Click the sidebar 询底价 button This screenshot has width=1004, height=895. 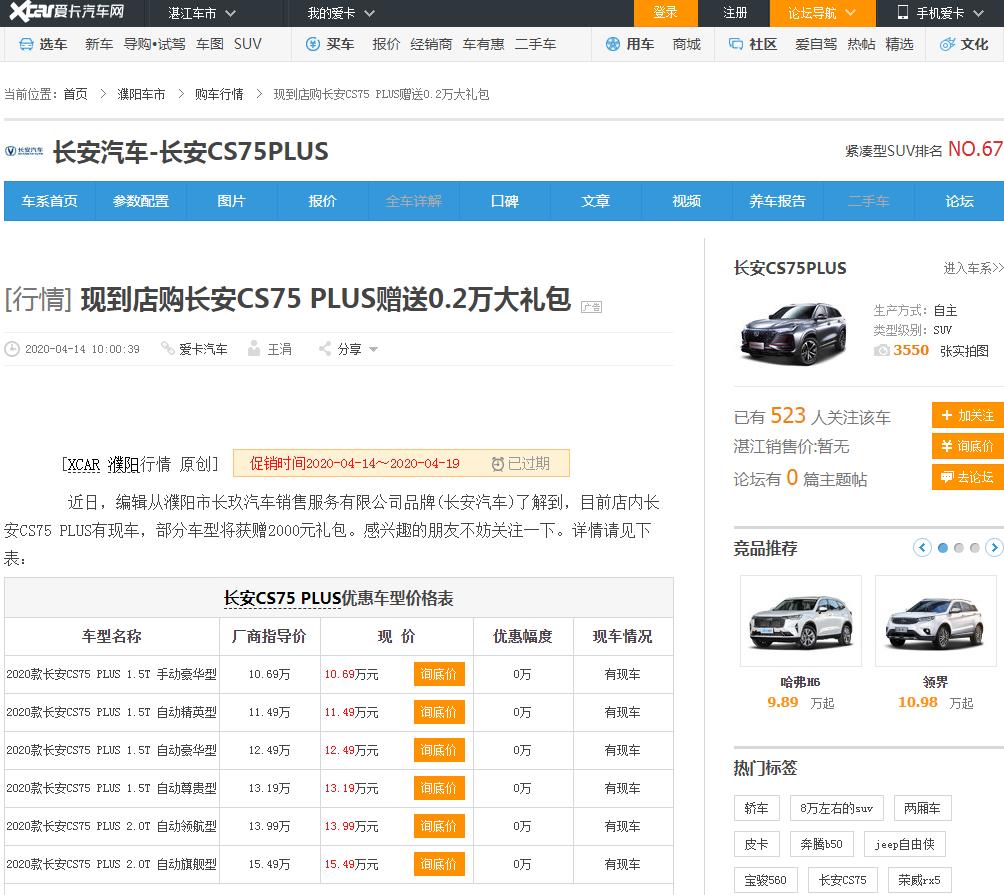968,446
